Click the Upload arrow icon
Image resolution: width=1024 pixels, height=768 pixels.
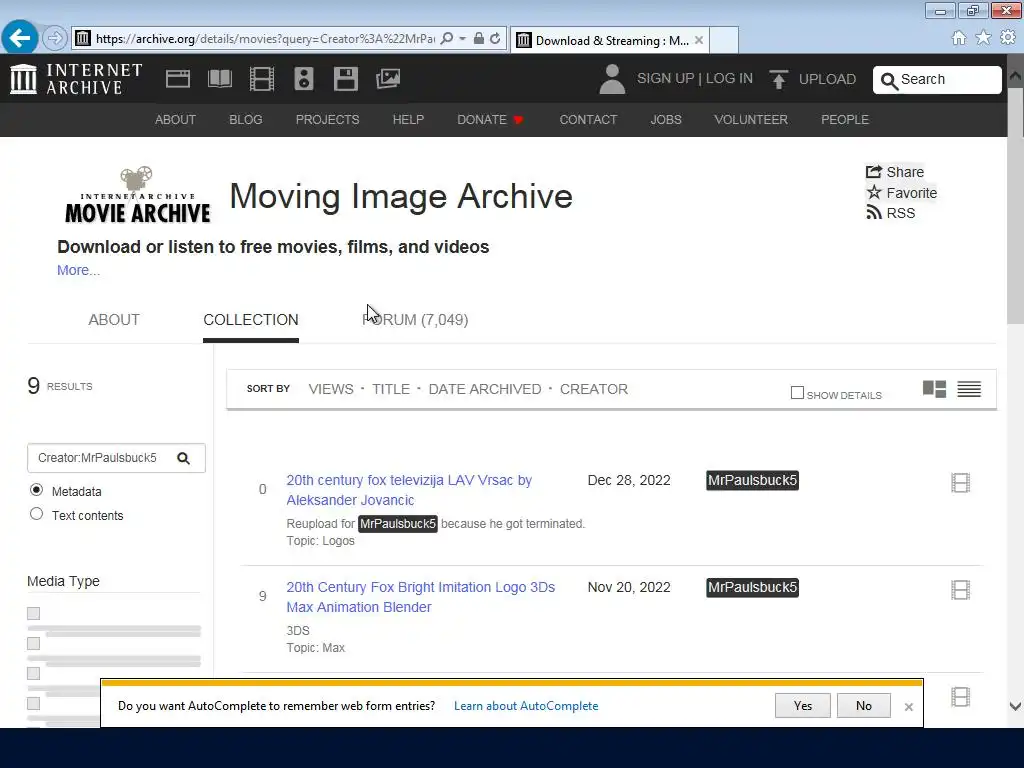pyautogui.click(x=778, y=79)
